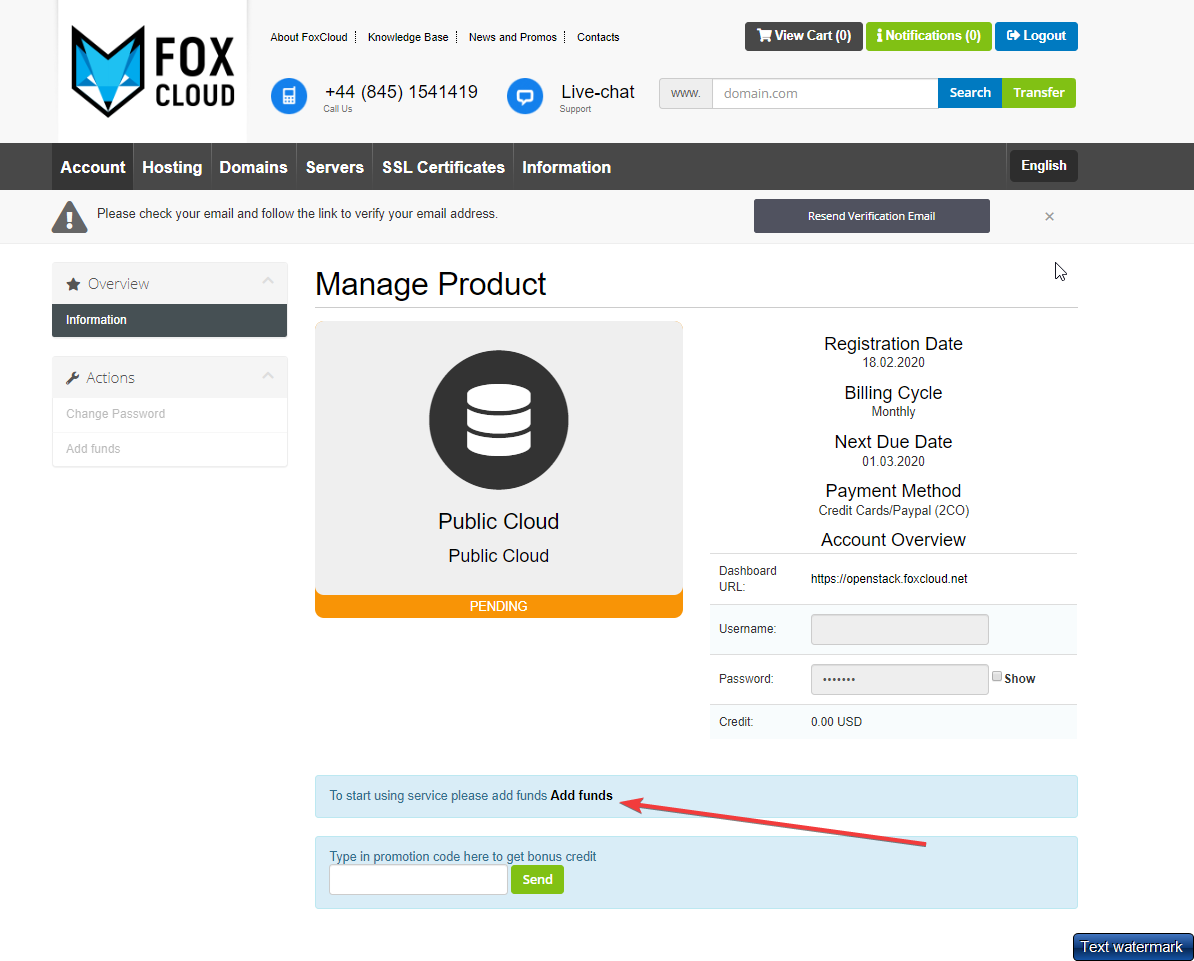
Task: Open the Notifications button
Action: coord(928,36)
